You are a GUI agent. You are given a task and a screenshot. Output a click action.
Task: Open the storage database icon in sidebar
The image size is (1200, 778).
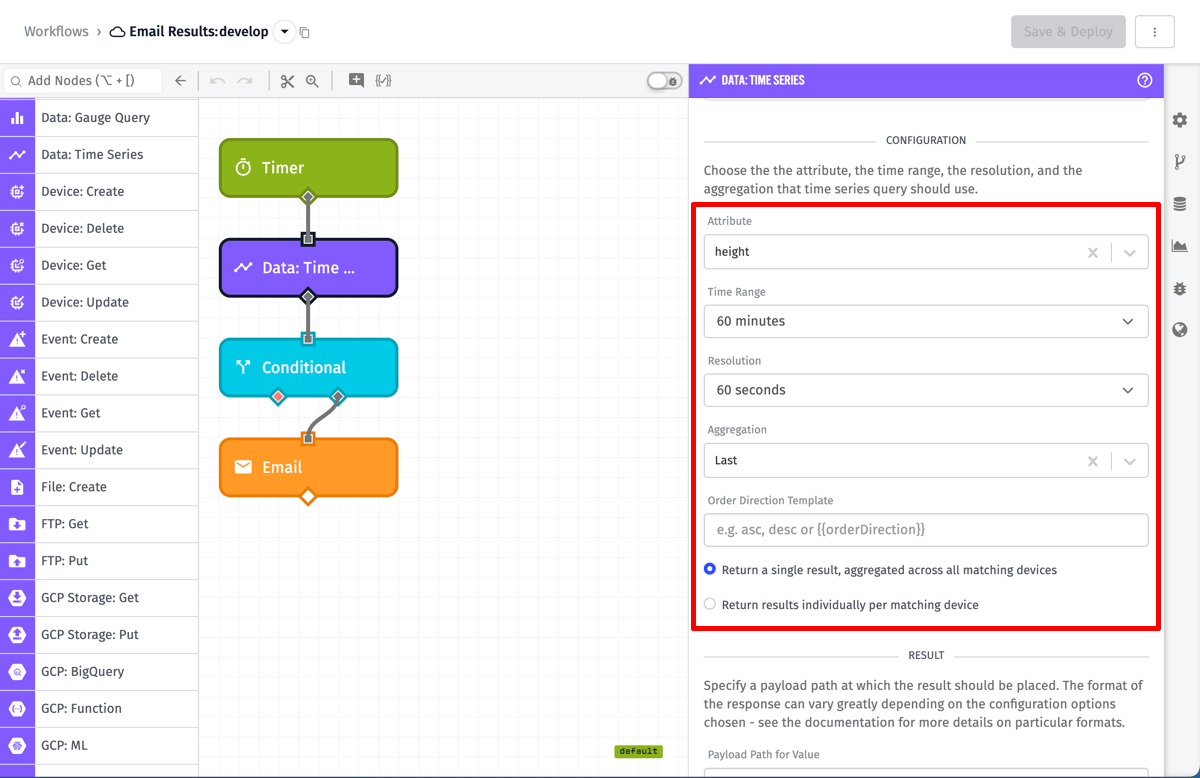(x=1180, y=204)
